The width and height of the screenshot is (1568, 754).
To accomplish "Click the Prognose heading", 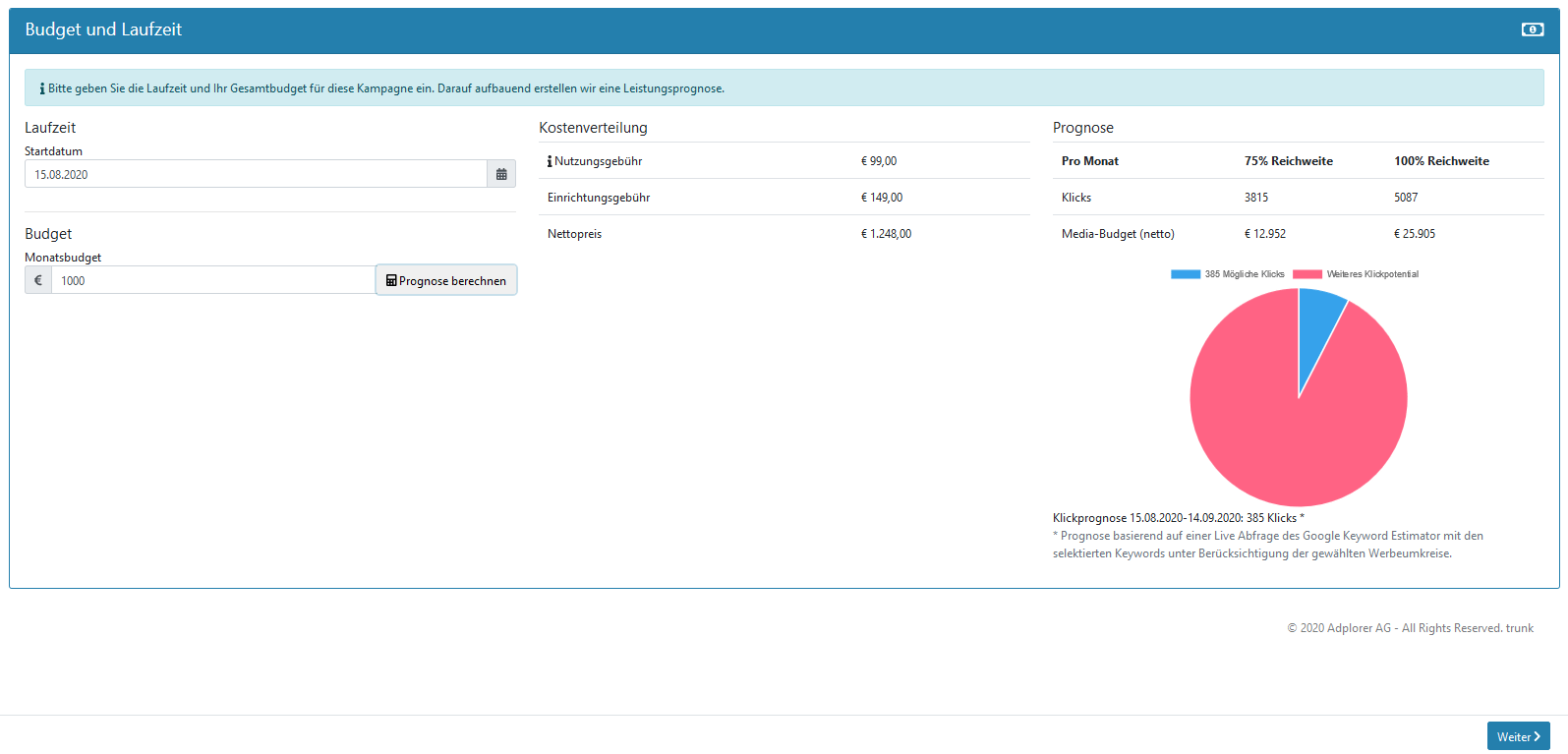I will (x=1083, y=128).
